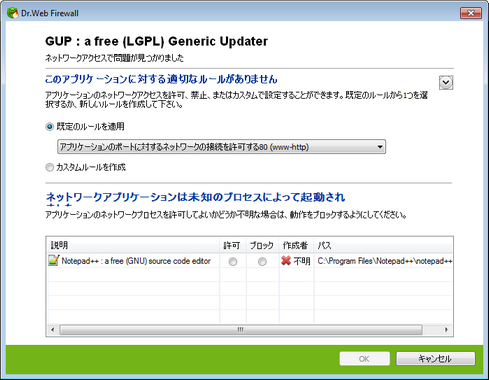Open the predefined rule dropdown for port 80
489x380 pixels.
221,147
